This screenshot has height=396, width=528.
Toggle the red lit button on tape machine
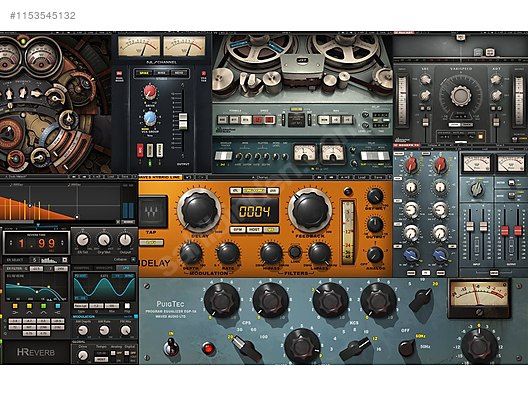[x=269, y=120]
